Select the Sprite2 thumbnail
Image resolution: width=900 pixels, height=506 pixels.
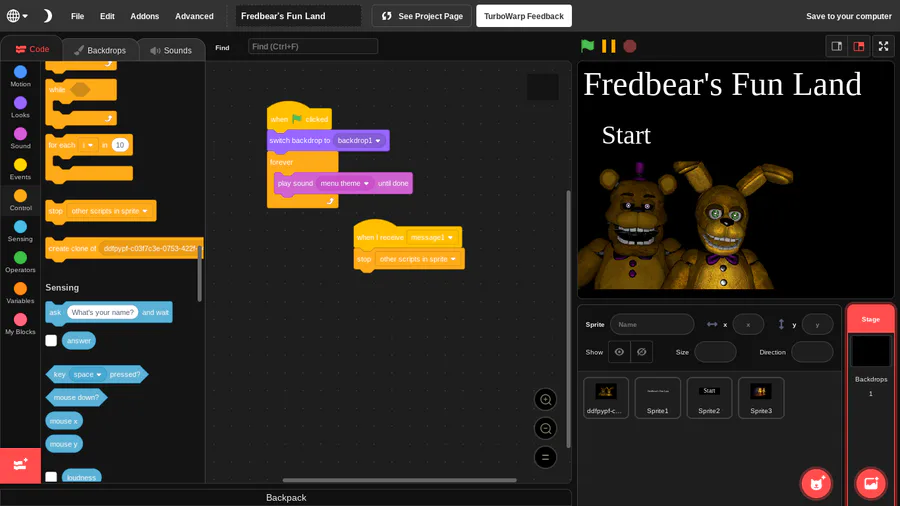(709, 398)
